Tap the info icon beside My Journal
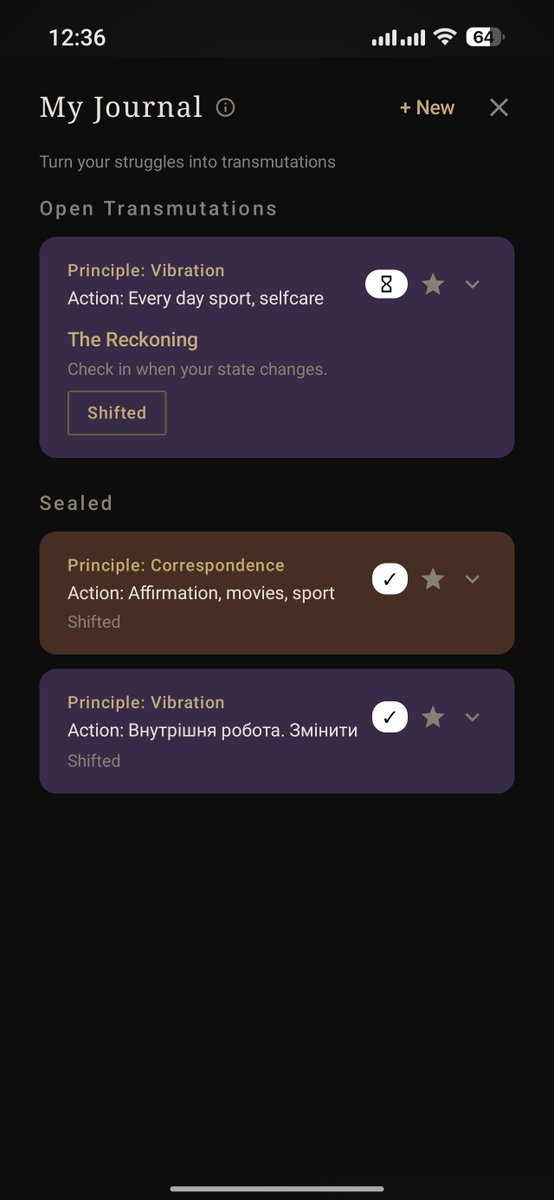554x1200 pixels. 226,107
